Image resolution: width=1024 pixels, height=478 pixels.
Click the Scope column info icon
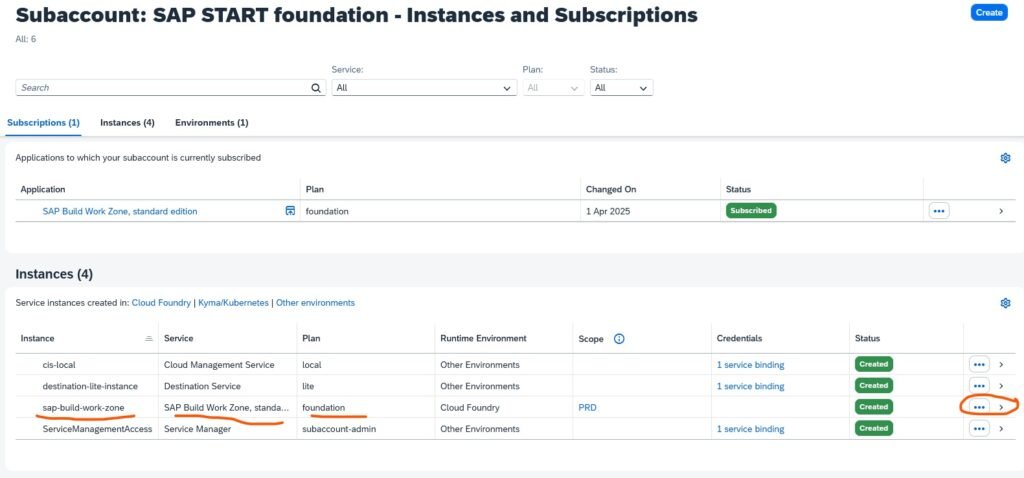[619, 339]
